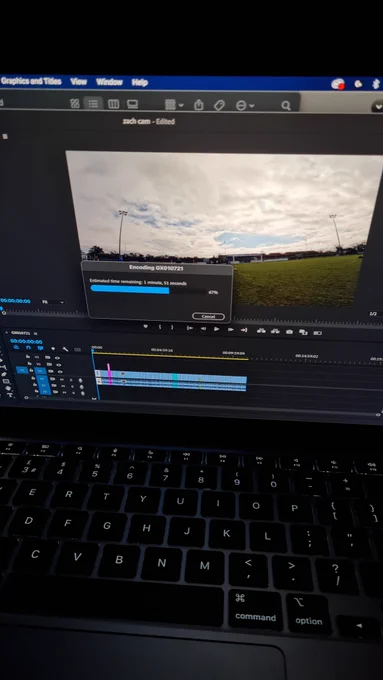383x680 pixels.
Task: Play the program monitor
Action: (x=216, y=329)
